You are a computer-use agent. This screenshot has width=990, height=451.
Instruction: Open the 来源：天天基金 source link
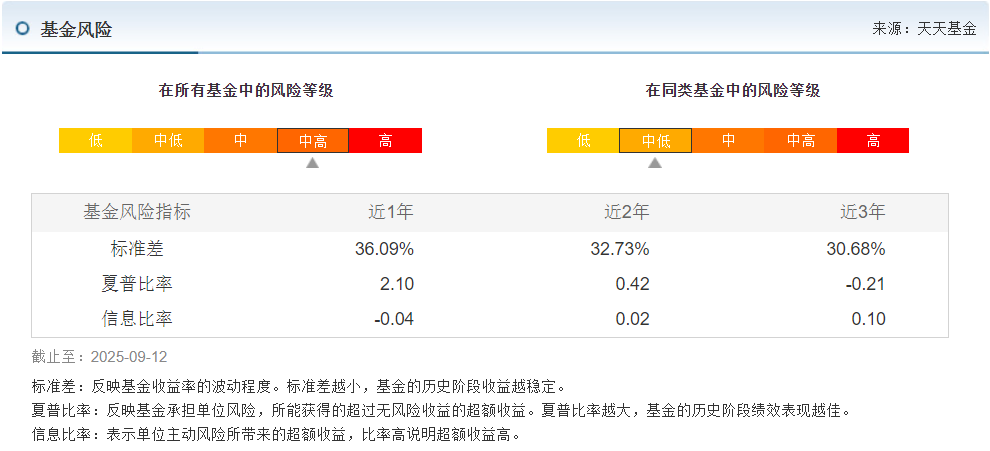[x=924, y=29]
